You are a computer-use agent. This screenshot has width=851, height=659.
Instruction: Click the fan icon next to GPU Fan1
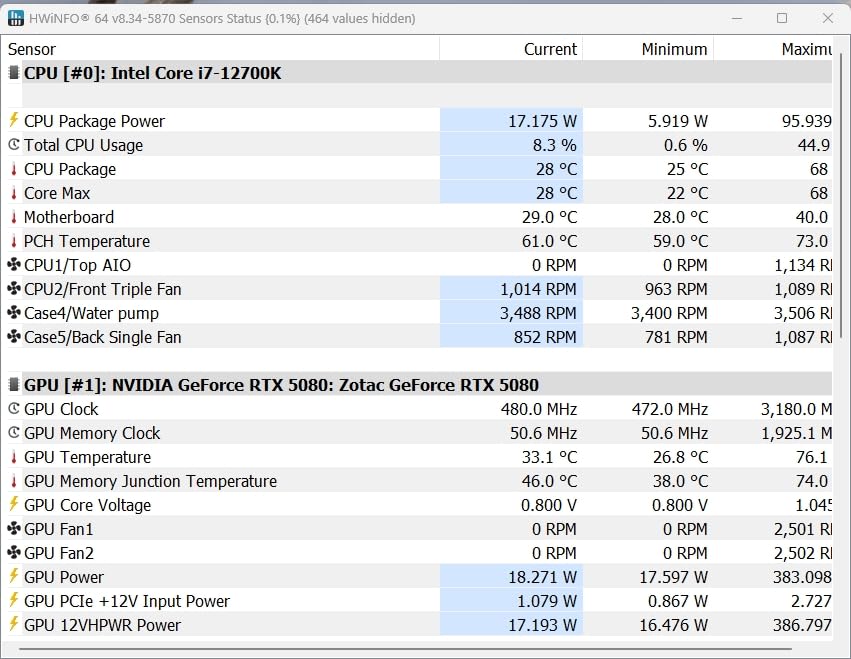(x=14, y=529)
